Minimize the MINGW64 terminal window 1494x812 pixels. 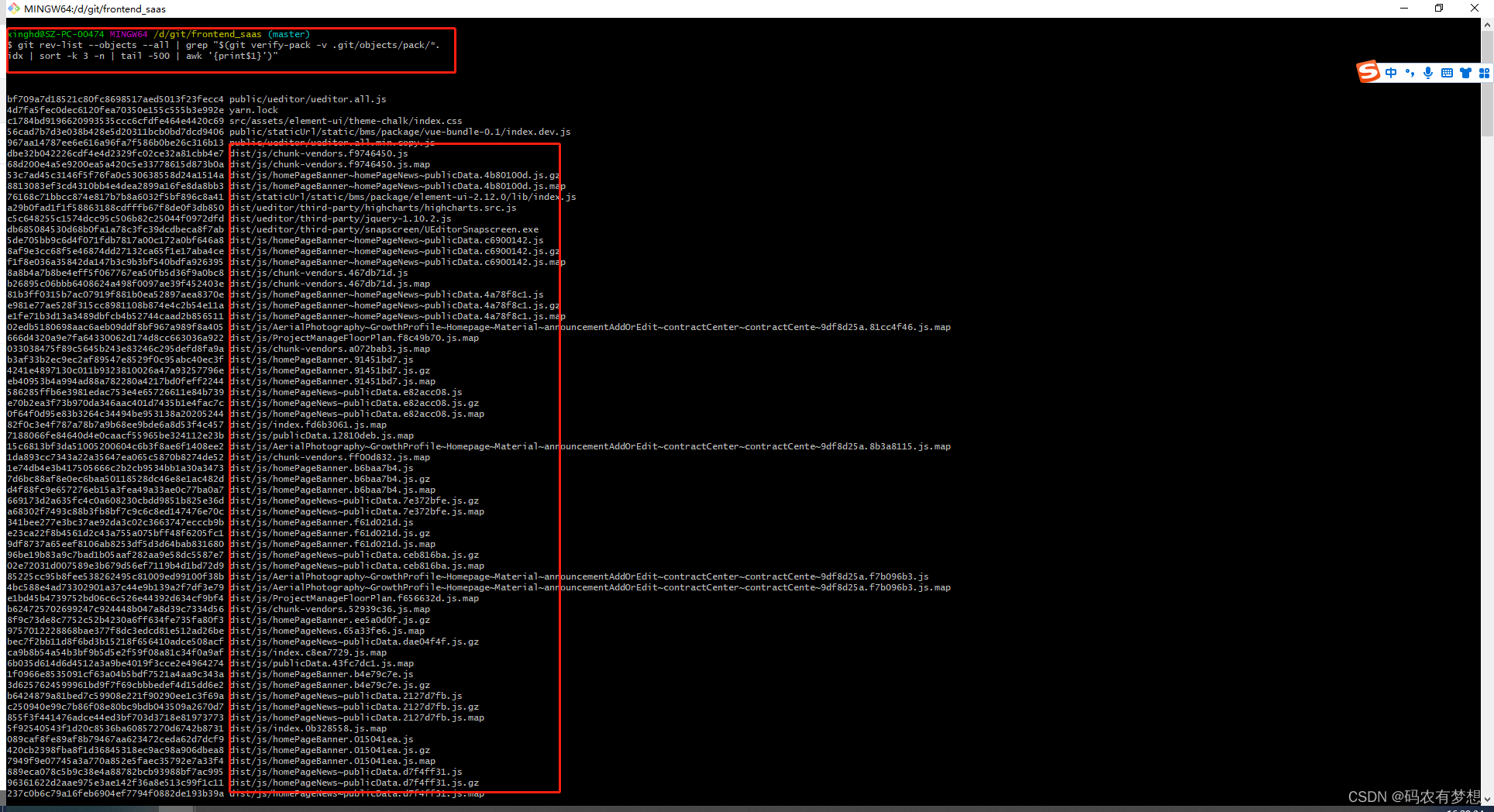tap(1403, 9)
